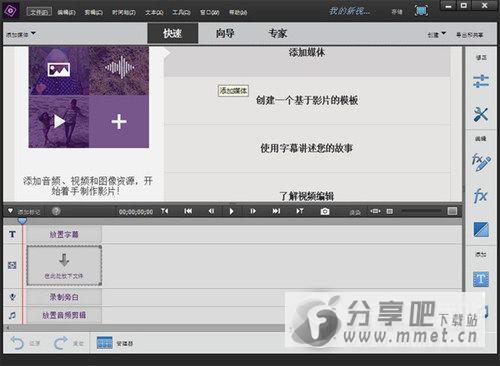The image size is (500, 366).
Task: Click the round help icon near markers
Action: [x=56, y=211]
